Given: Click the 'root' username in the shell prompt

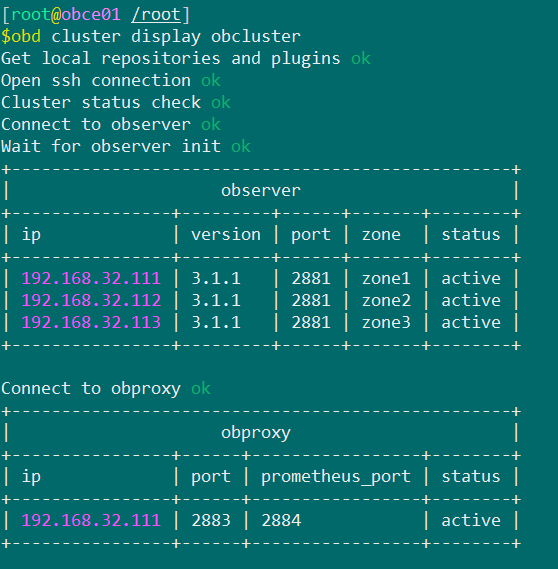Looking at the screenshot, I should click(31, 15).
